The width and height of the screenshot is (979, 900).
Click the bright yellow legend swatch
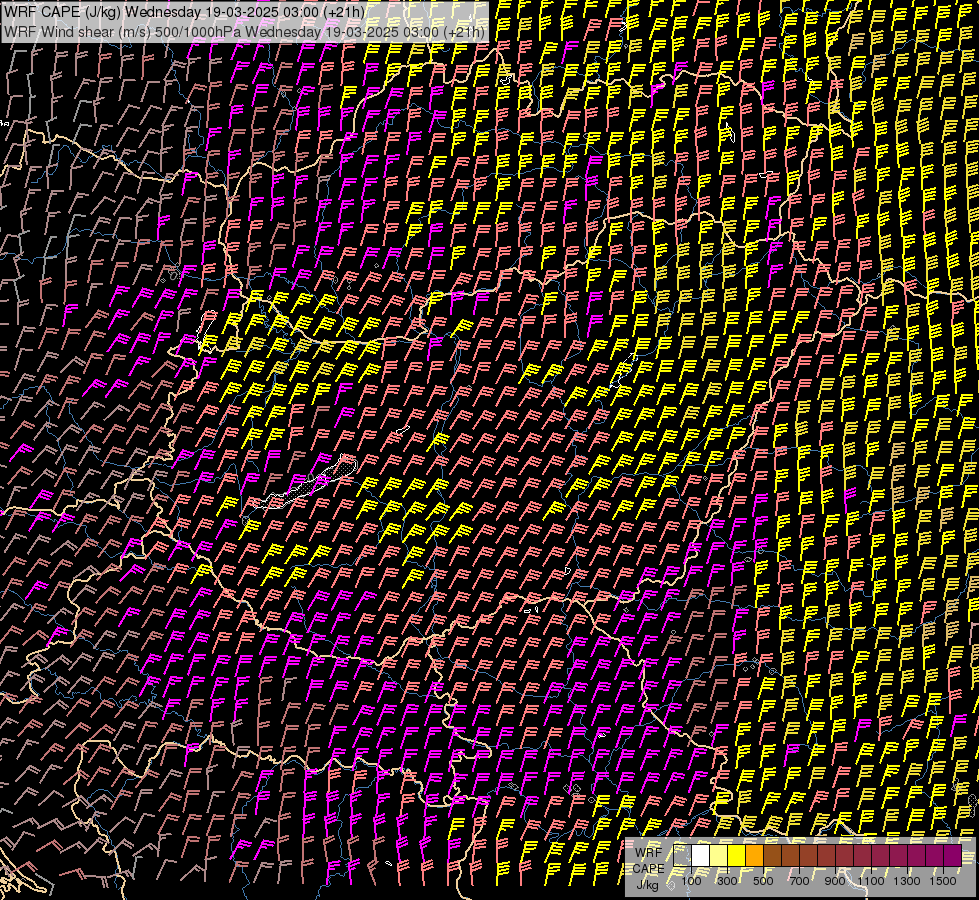tap(737, 856)
